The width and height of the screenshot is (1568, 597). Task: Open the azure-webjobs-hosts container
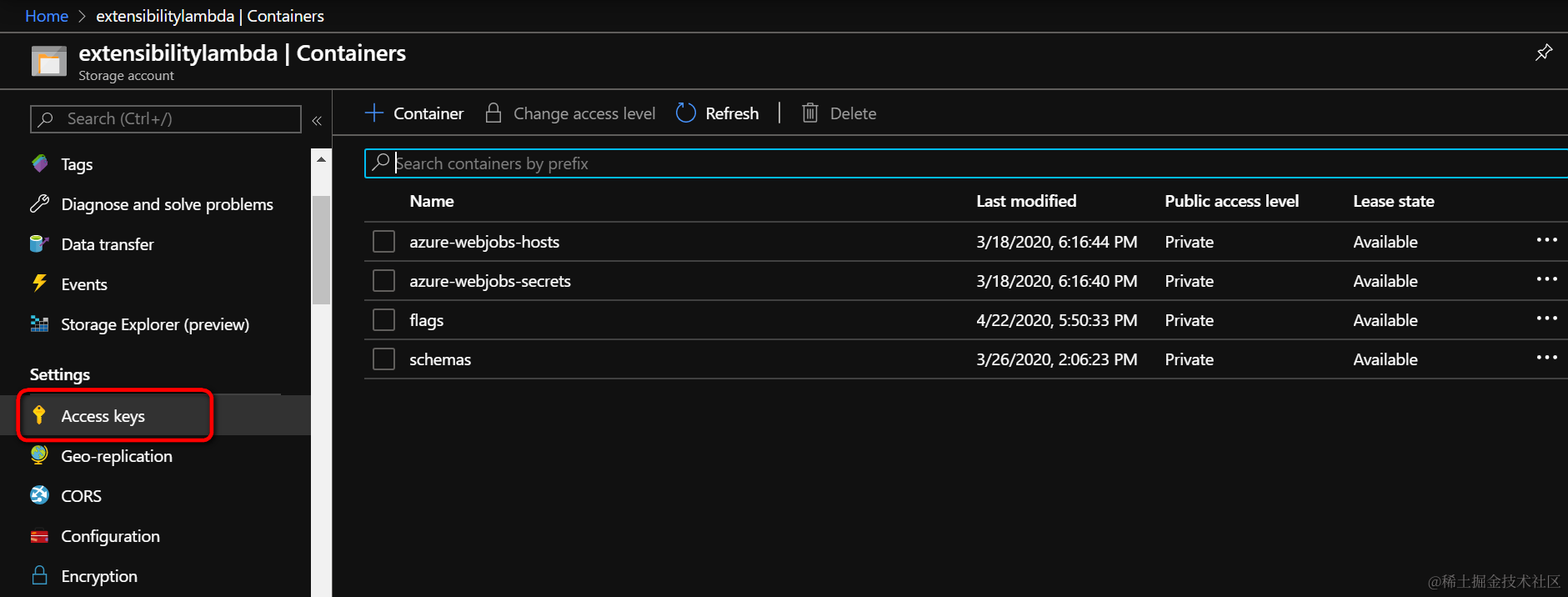tap(484, 242)
